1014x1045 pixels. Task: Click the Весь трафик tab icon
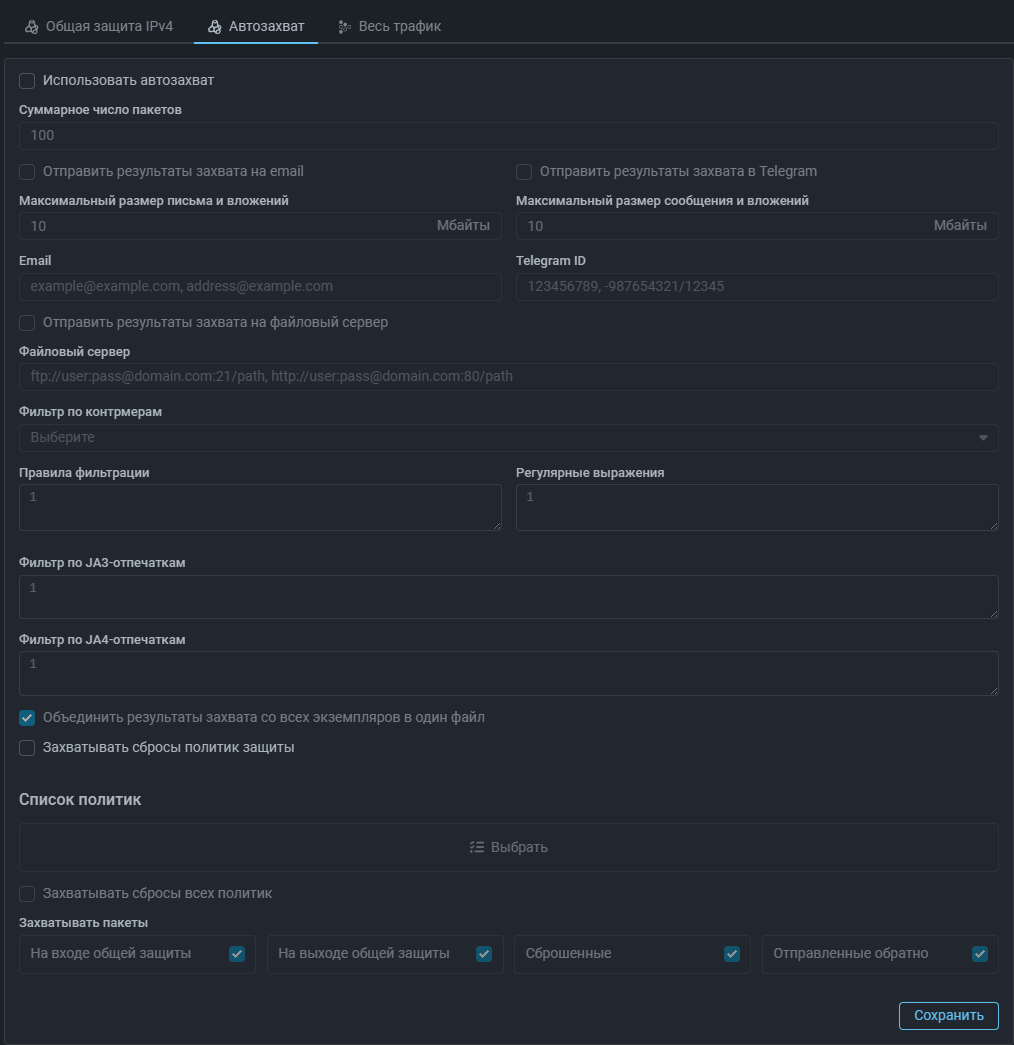click(345, 26)
